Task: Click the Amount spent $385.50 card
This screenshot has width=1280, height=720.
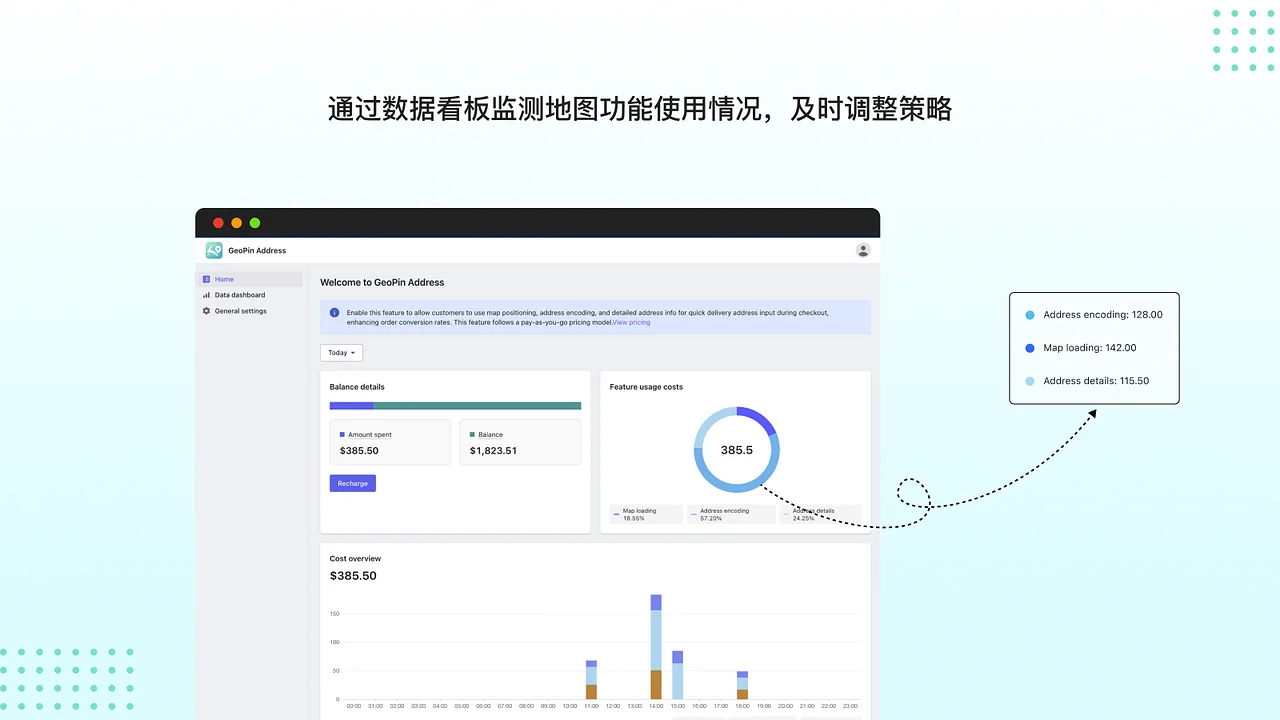Action: coord(390,442)
